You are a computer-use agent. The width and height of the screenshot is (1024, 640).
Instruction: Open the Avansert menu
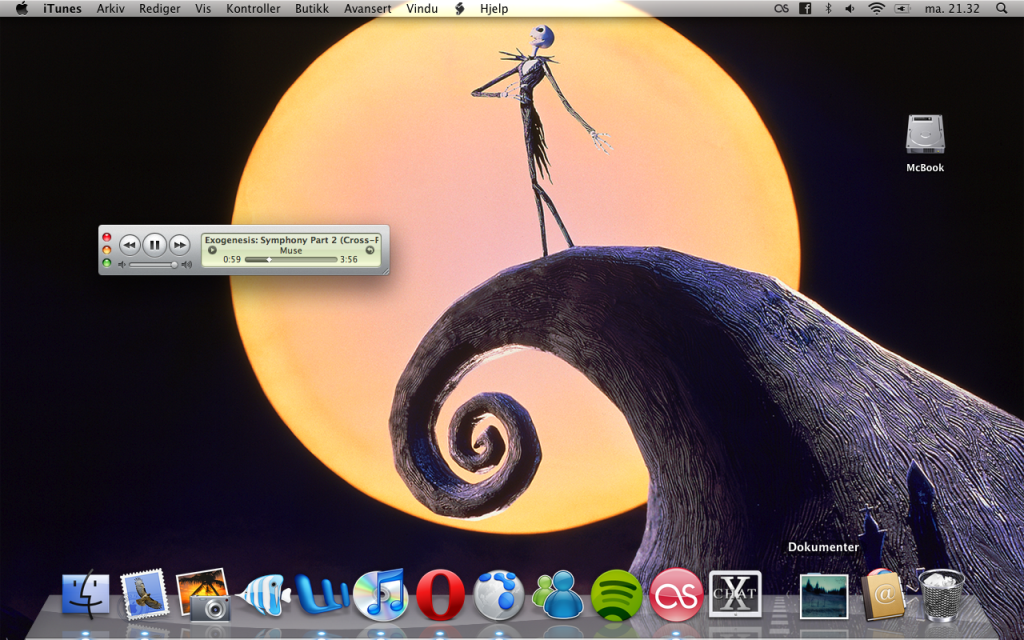pyautogui.click(x=368, y=8)
